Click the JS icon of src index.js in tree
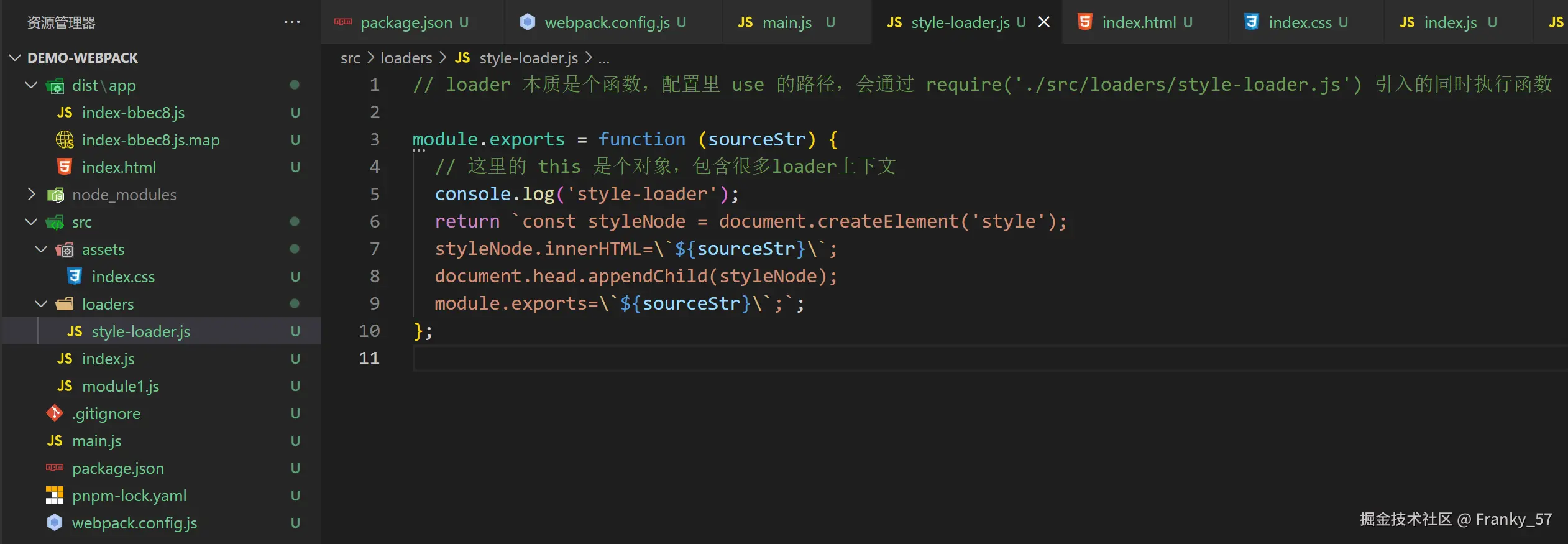Viewport: 1568px width, 544px height. [x=65, y=359]
